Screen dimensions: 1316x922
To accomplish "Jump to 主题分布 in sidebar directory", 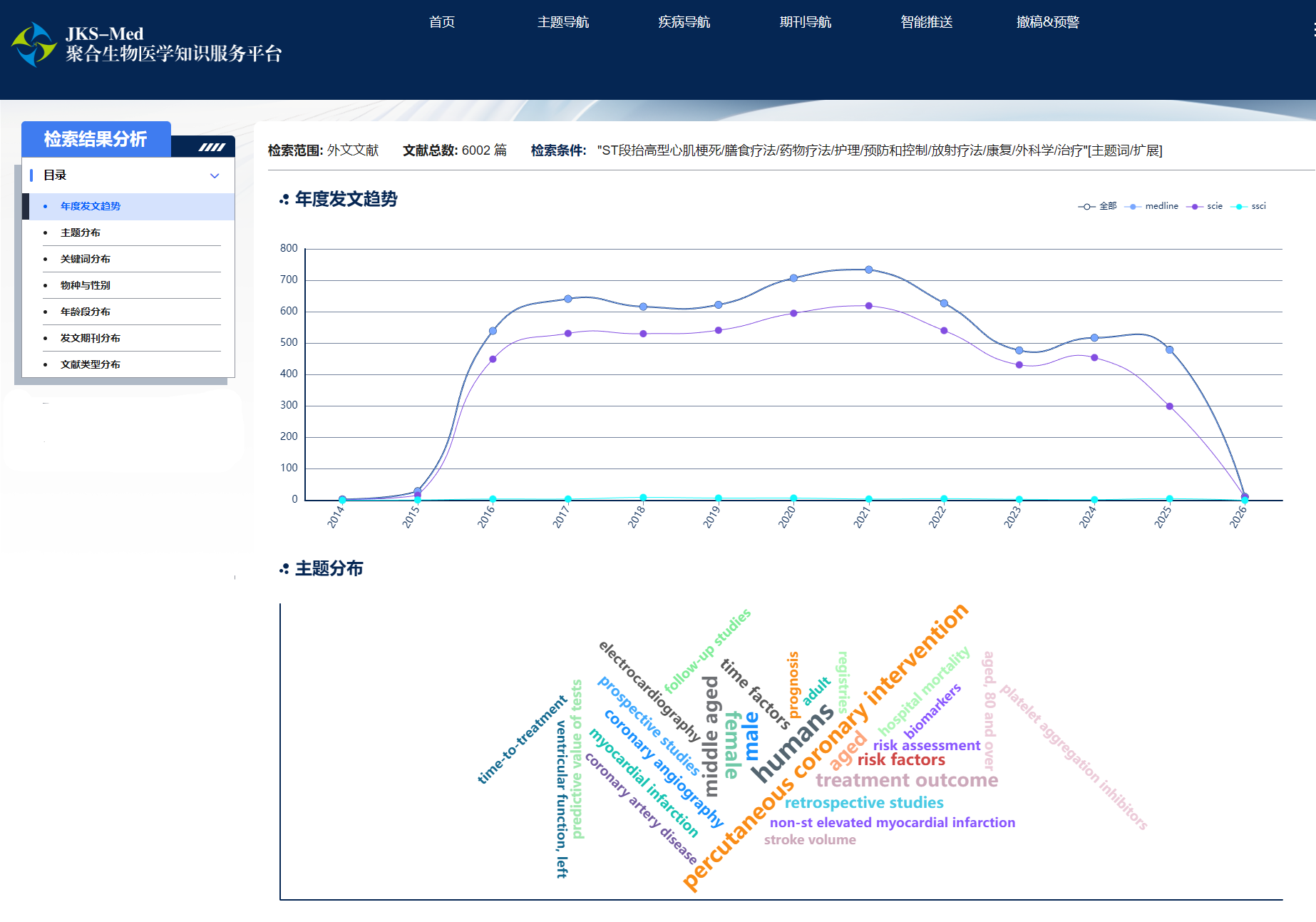I will (81, 232).
